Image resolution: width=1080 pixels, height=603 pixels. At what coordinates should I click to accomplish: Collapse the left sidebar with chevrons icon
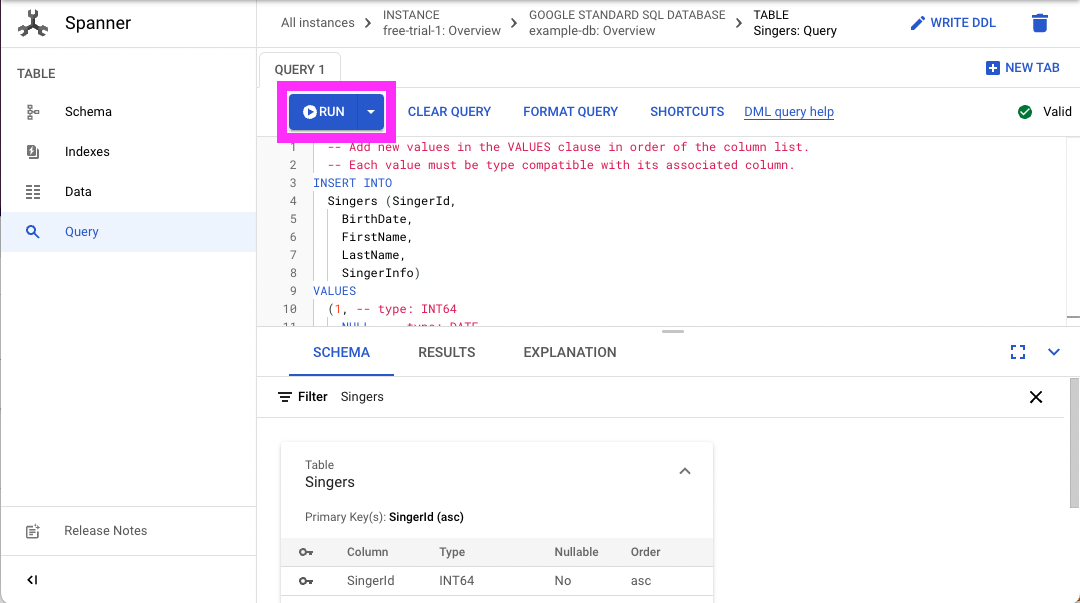point(30,580)
